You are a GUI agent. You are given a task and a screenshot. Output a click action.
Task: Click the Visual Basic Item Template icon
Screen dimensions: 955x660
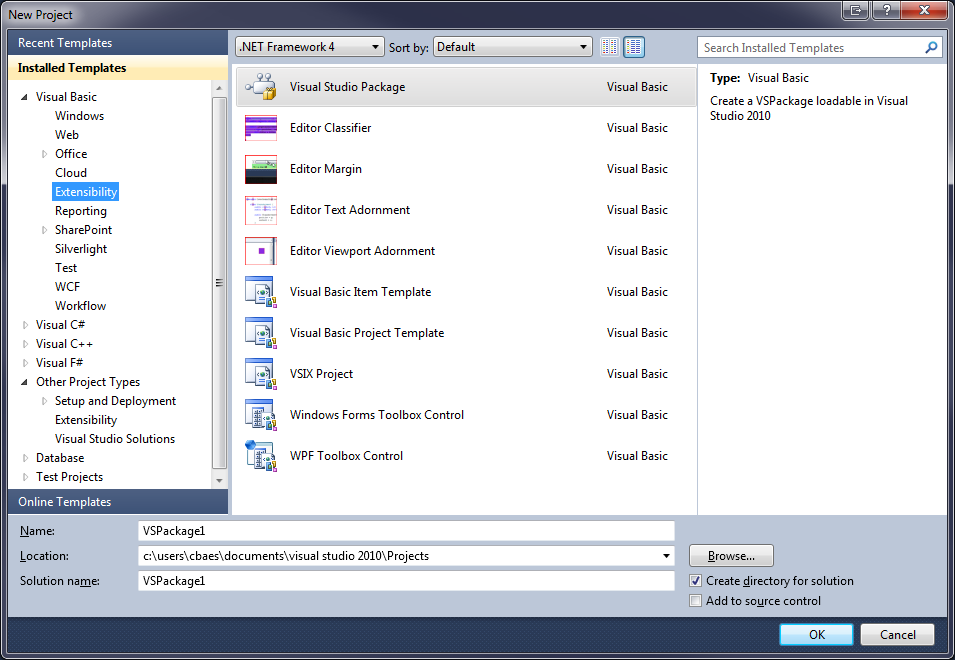pyautogui.click(x=261, y=292)
